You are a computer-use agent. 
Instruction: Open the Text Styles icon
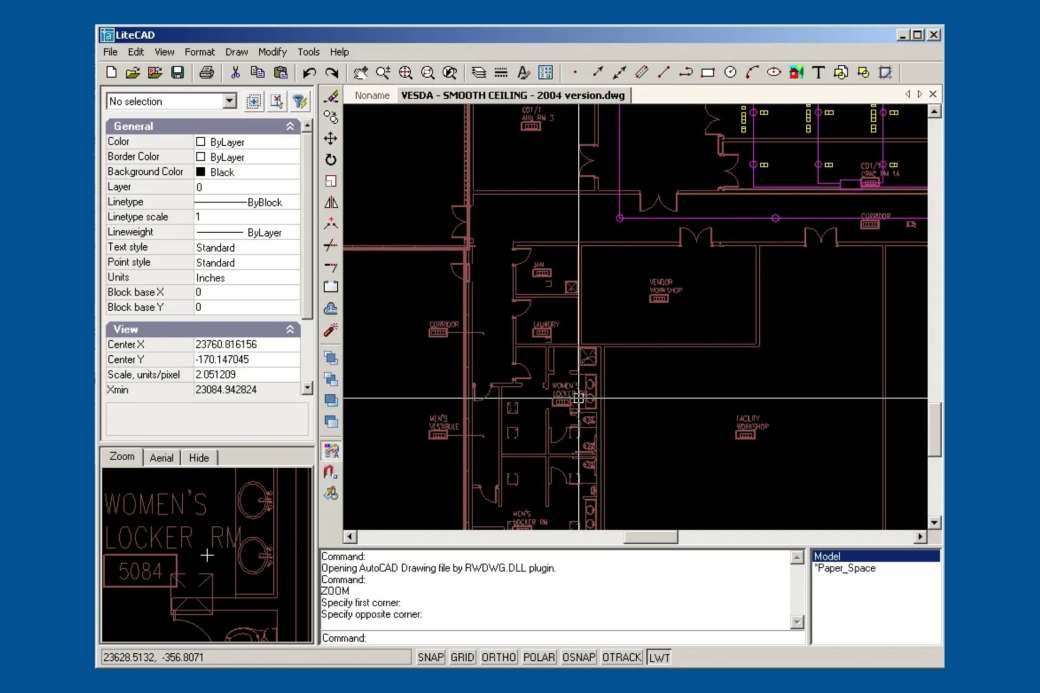click(523, 72)
